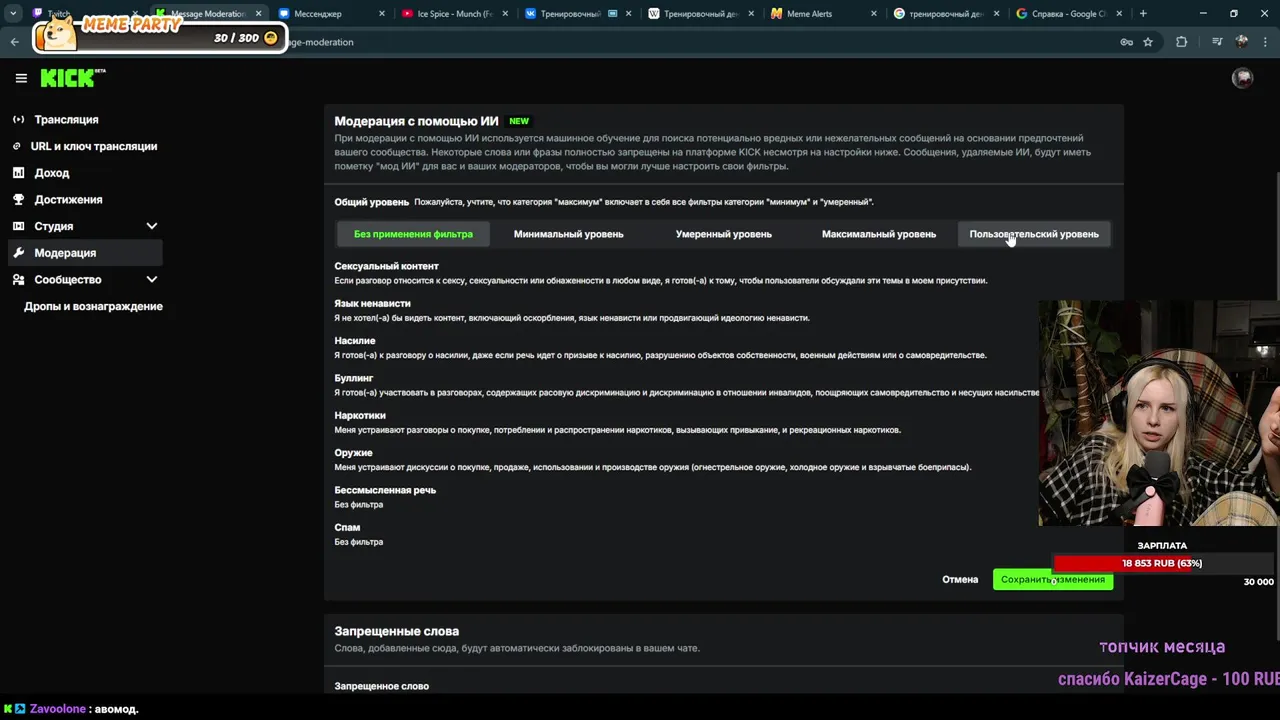Expand the Студия section chevron
Screen dimensions: 1280x720
(x=152, y=226)
